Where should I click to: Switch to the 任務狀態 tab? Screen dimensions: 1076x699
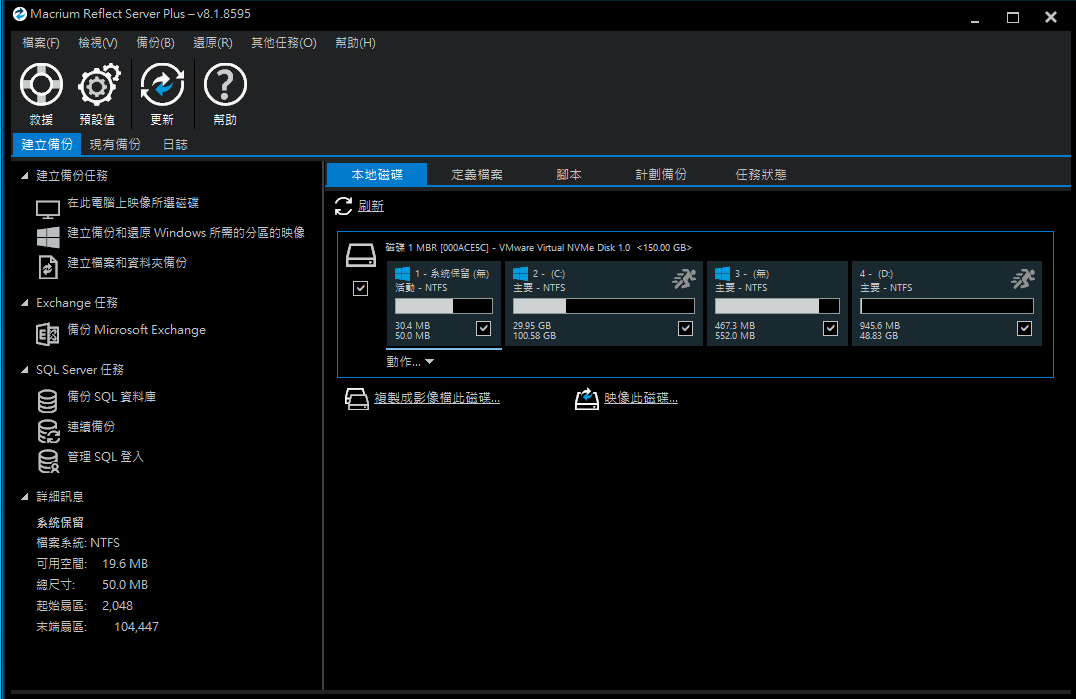[760, 174]
